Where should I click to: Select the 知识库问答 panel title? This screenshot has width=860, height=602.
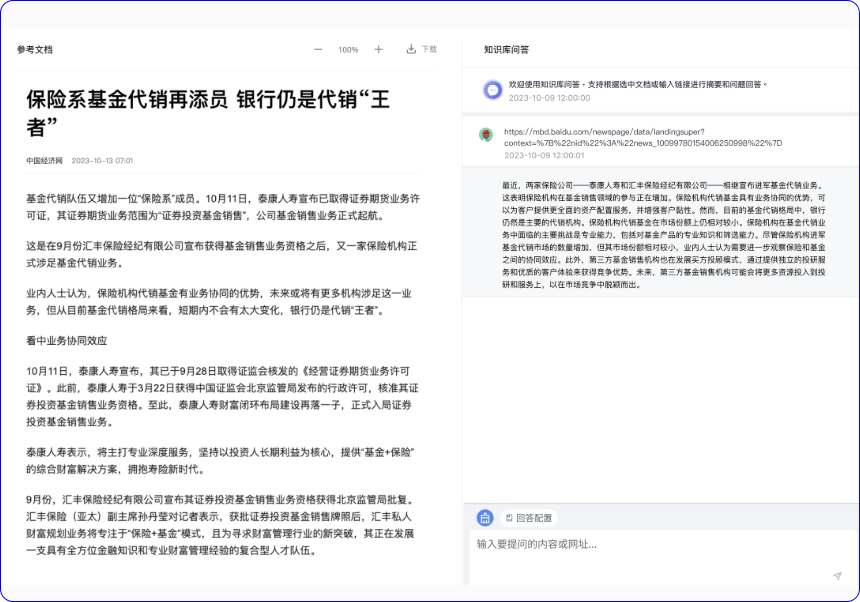[506, 49]
